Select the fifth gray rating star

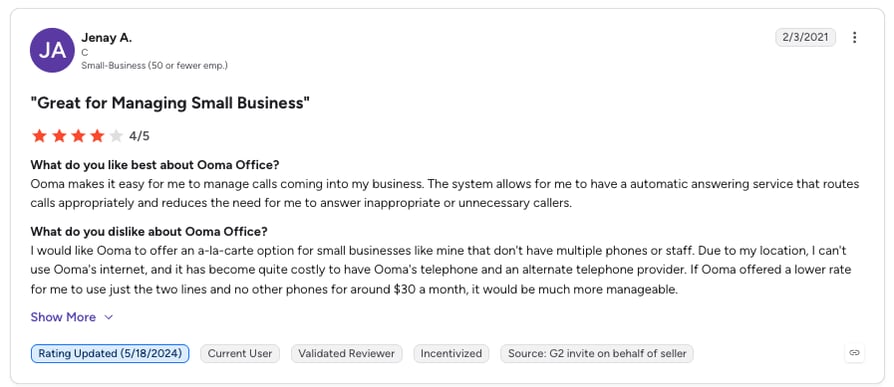point(116,136)
